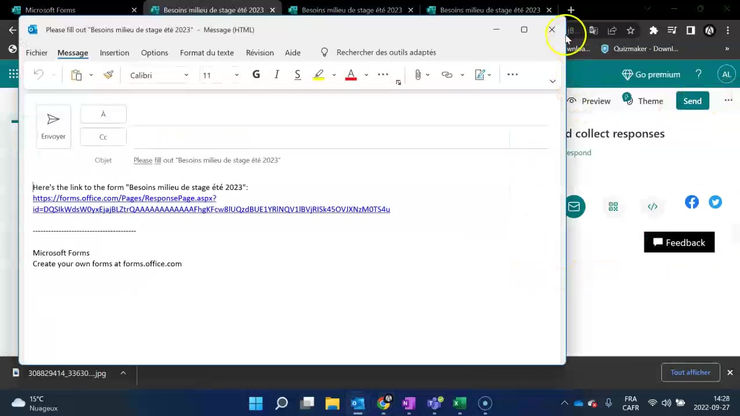The height and width of the screenshot is (416, 740).
Task: Open the AL account avatar
Action: 726,74
